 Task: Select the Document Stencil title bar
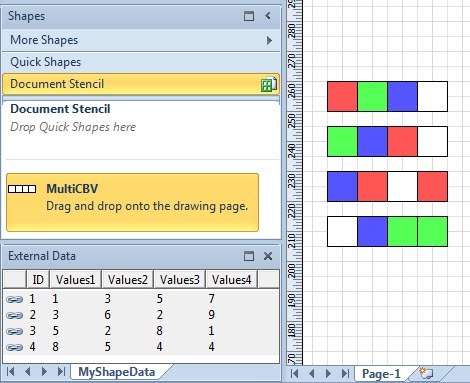click(x=141, y=84)
